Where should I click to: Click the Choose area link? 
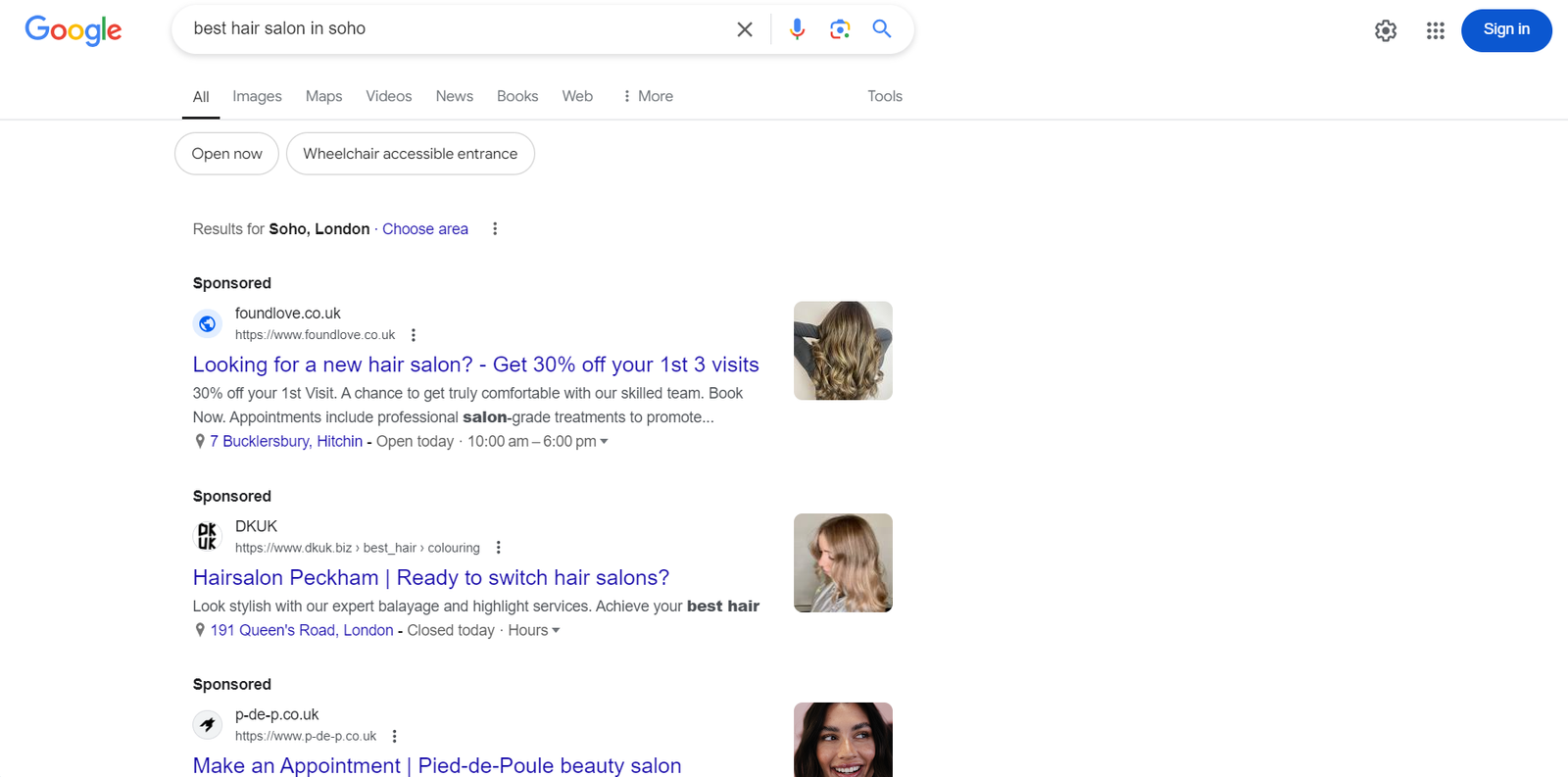click(x=425, y=228)
